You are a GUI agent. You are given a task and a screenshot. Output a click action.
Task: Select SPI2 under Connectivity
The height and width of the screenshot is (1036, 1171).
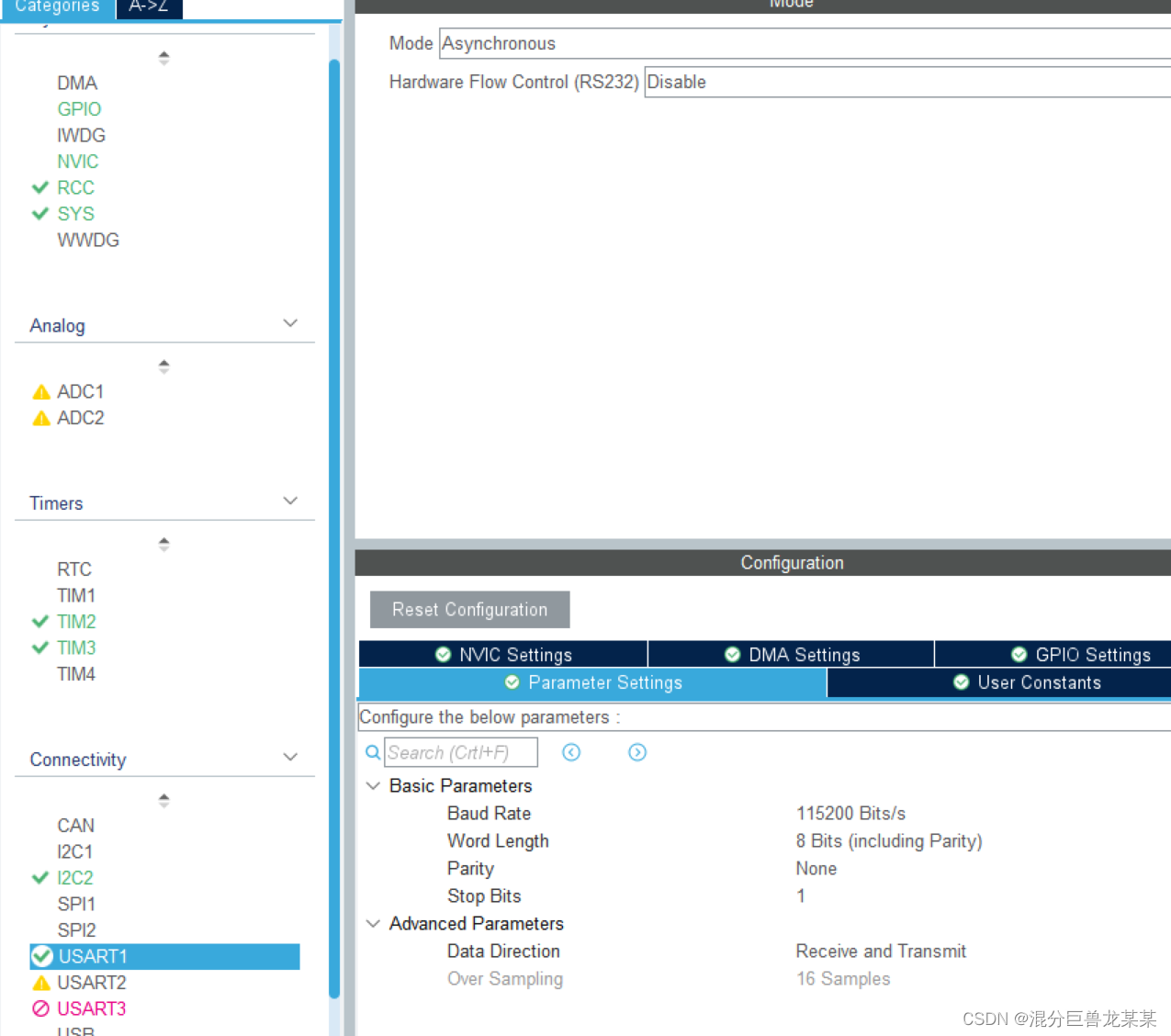point(76,930)
